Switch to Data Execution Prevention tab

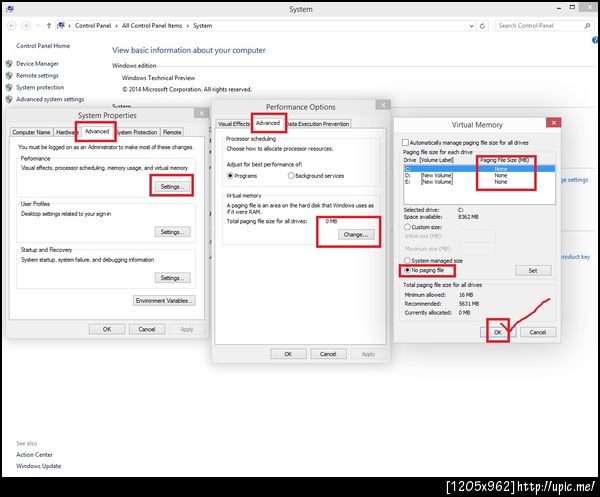click(318, 124)
